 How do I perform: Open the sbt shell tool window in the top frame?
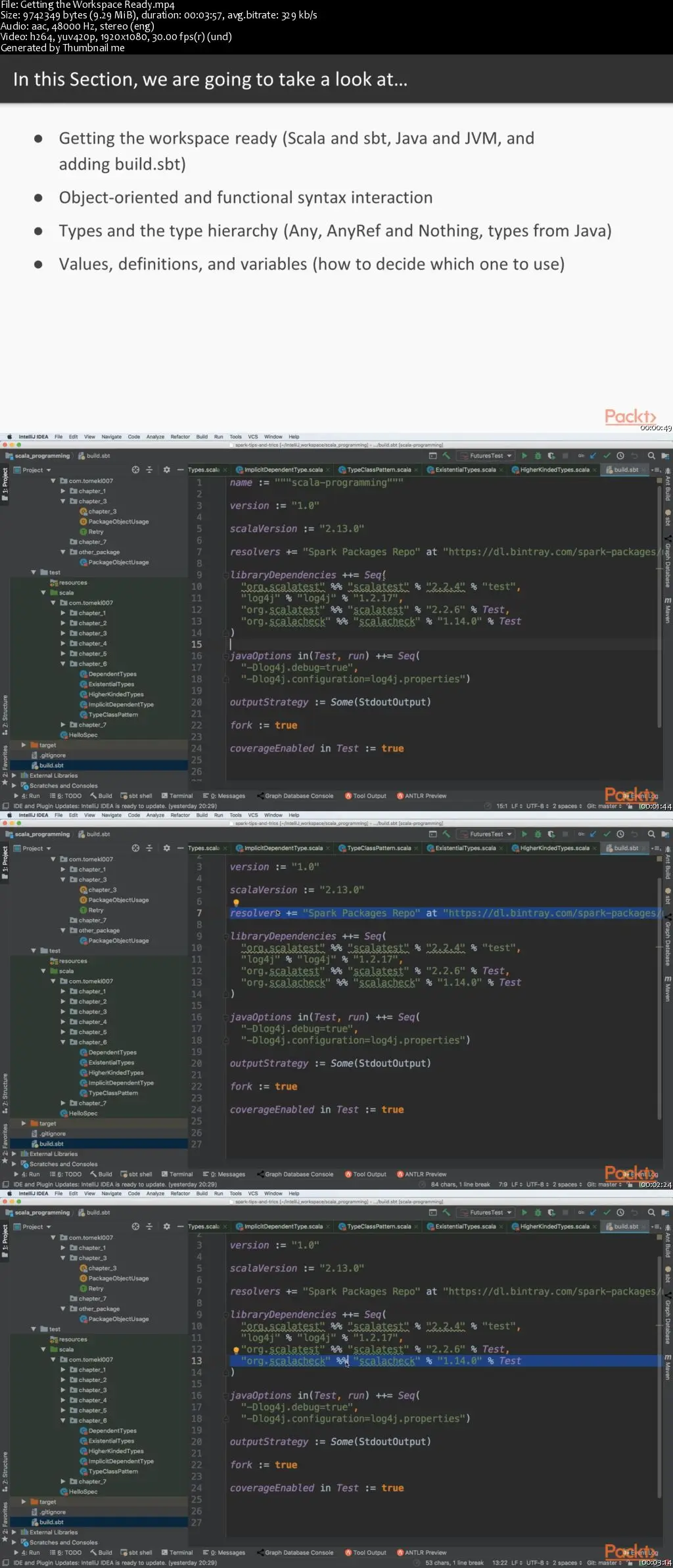tap(136, 796)
